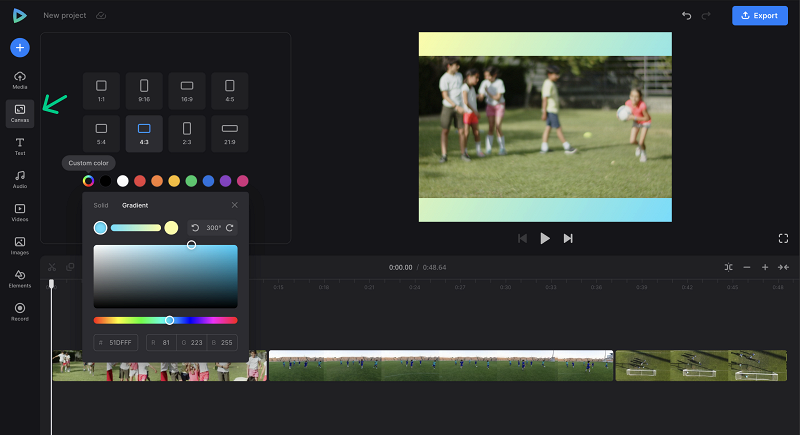Open the Record sidebar panel

[20, 312]
